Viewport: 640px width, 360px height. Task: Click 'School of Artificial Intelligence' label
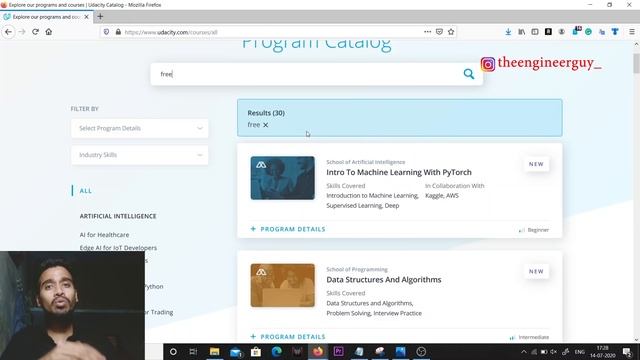pos(366,162)
